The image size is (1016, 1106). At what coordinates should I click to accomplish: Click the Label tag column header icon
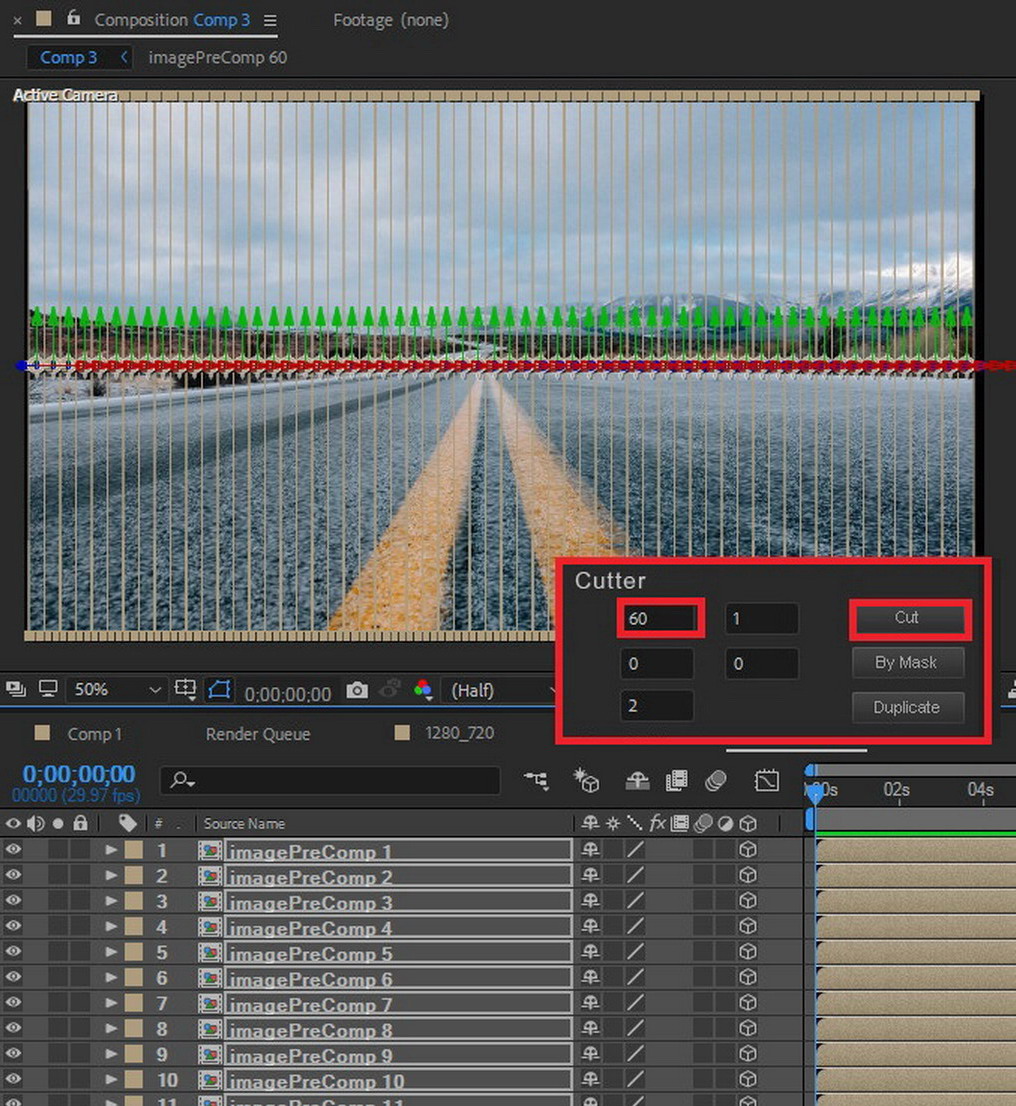[x=128, y=823]
